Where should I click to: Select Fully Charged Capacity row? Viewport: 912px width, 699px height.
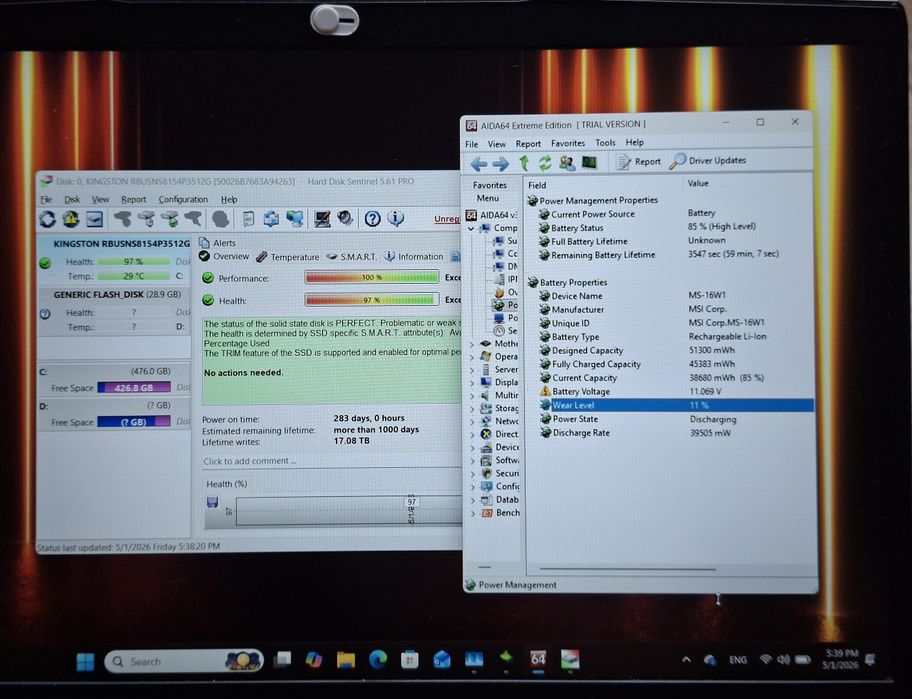[x=675, y=364]
